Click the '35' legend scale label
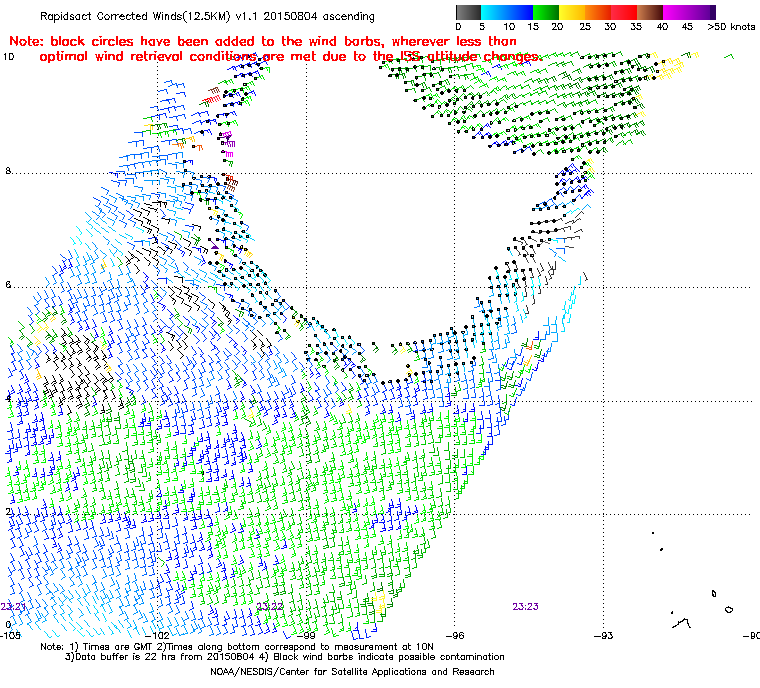 pos(636,27)
